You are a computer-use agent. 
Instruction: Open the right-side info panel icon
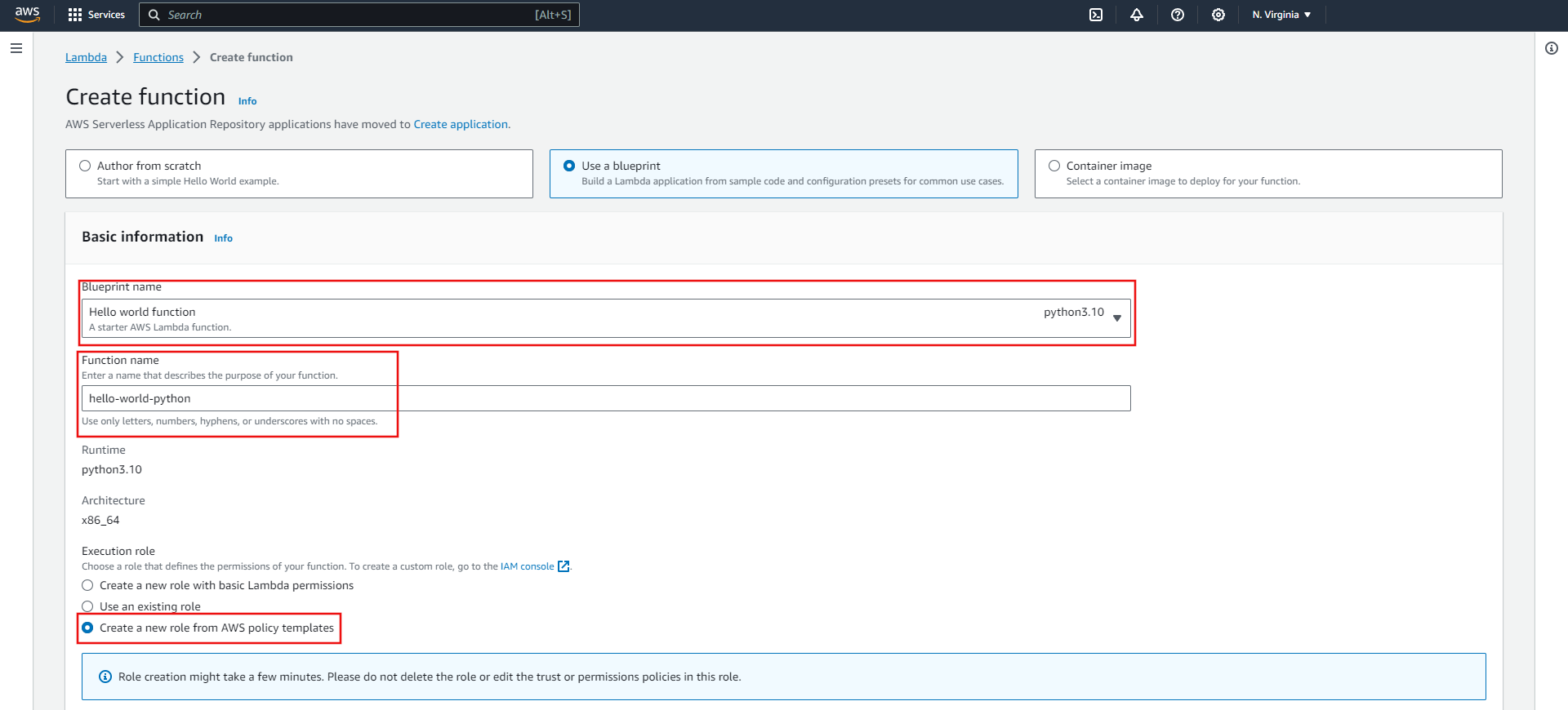coord(1552,48)
